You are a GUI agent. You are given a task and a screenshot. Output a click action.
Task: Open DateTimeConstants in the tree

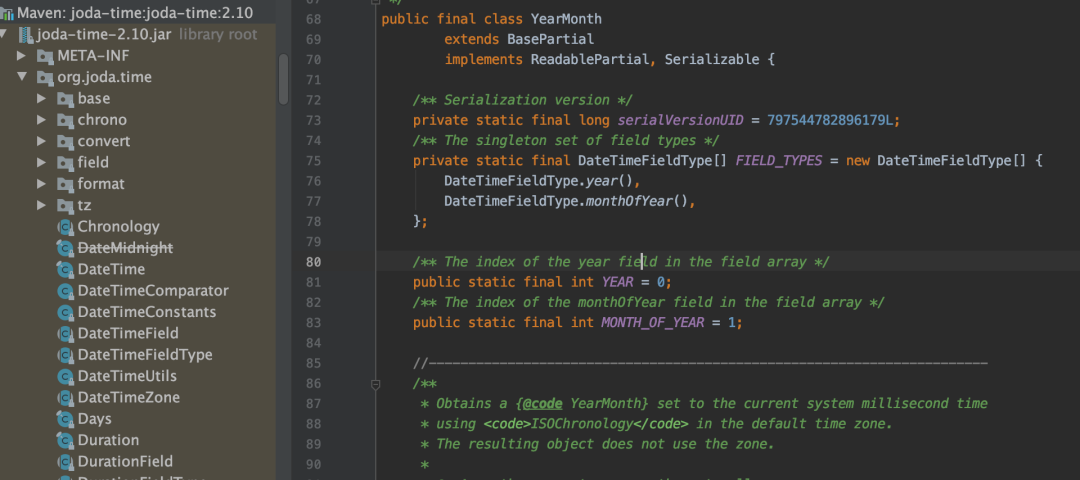(147, 312)
